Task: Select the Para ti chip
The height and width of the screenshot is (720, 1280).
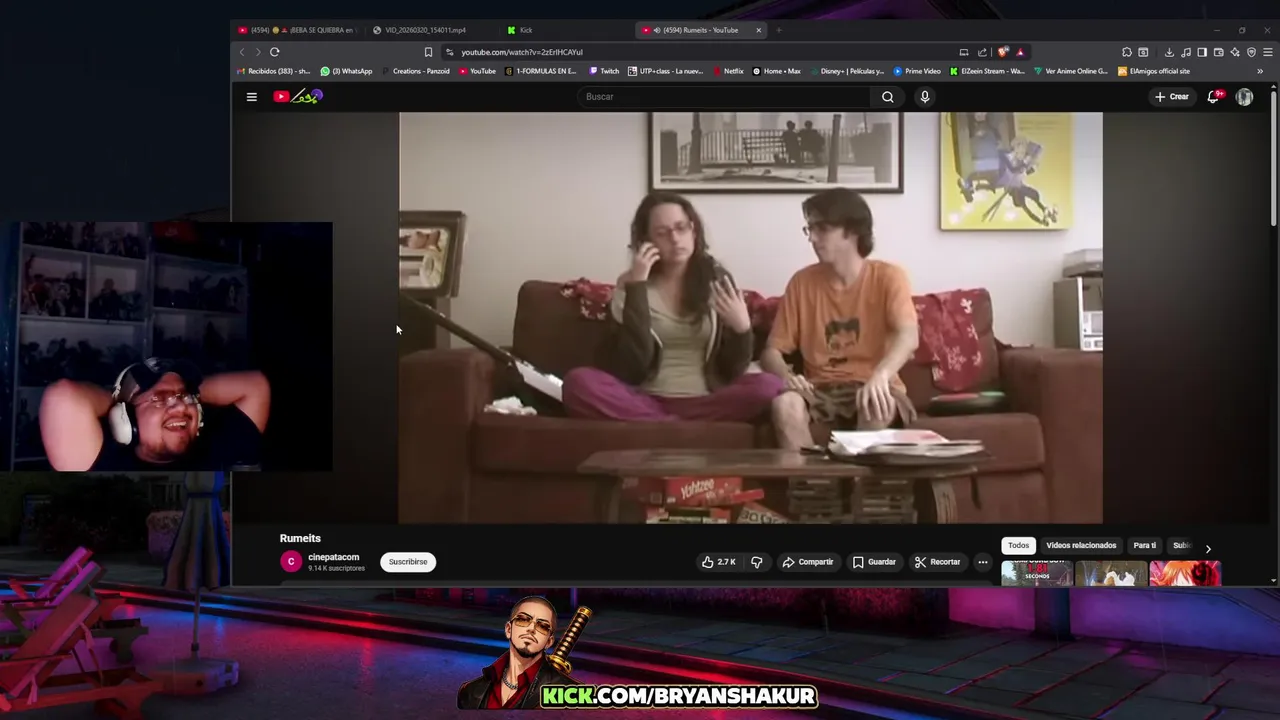Action: point(1145,546)
